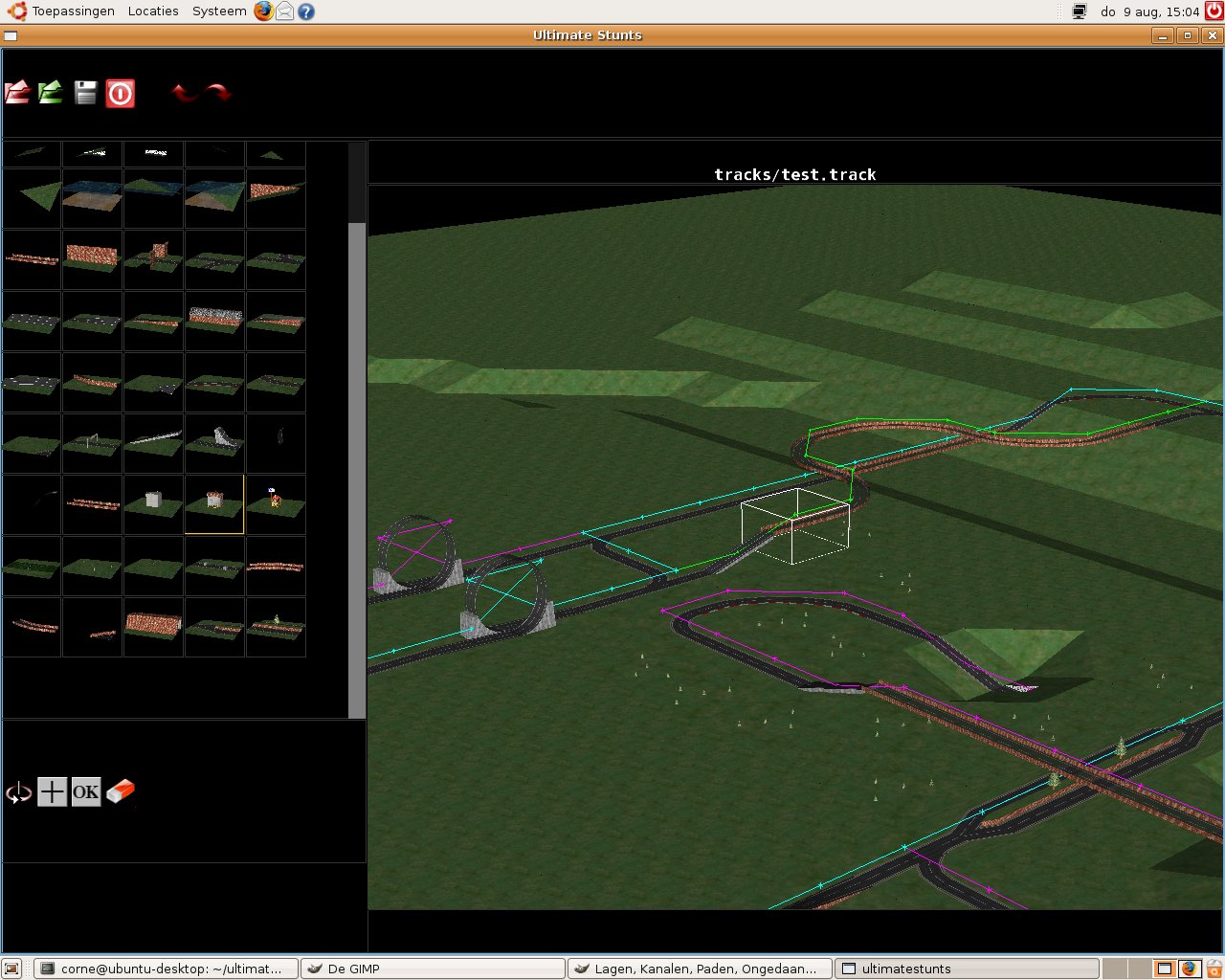1225x980 pixels.
Task: Save the track with the floppy disk icon
Action: coord(85,93)
